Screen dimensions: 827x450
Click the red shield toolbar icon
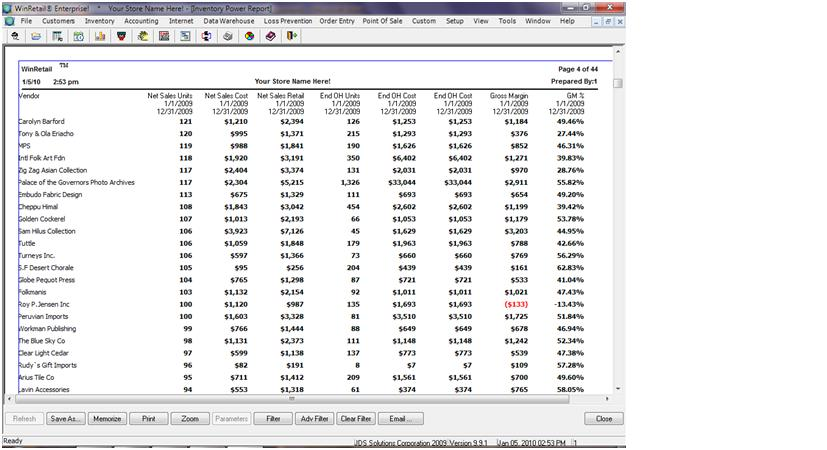[121, 36]
